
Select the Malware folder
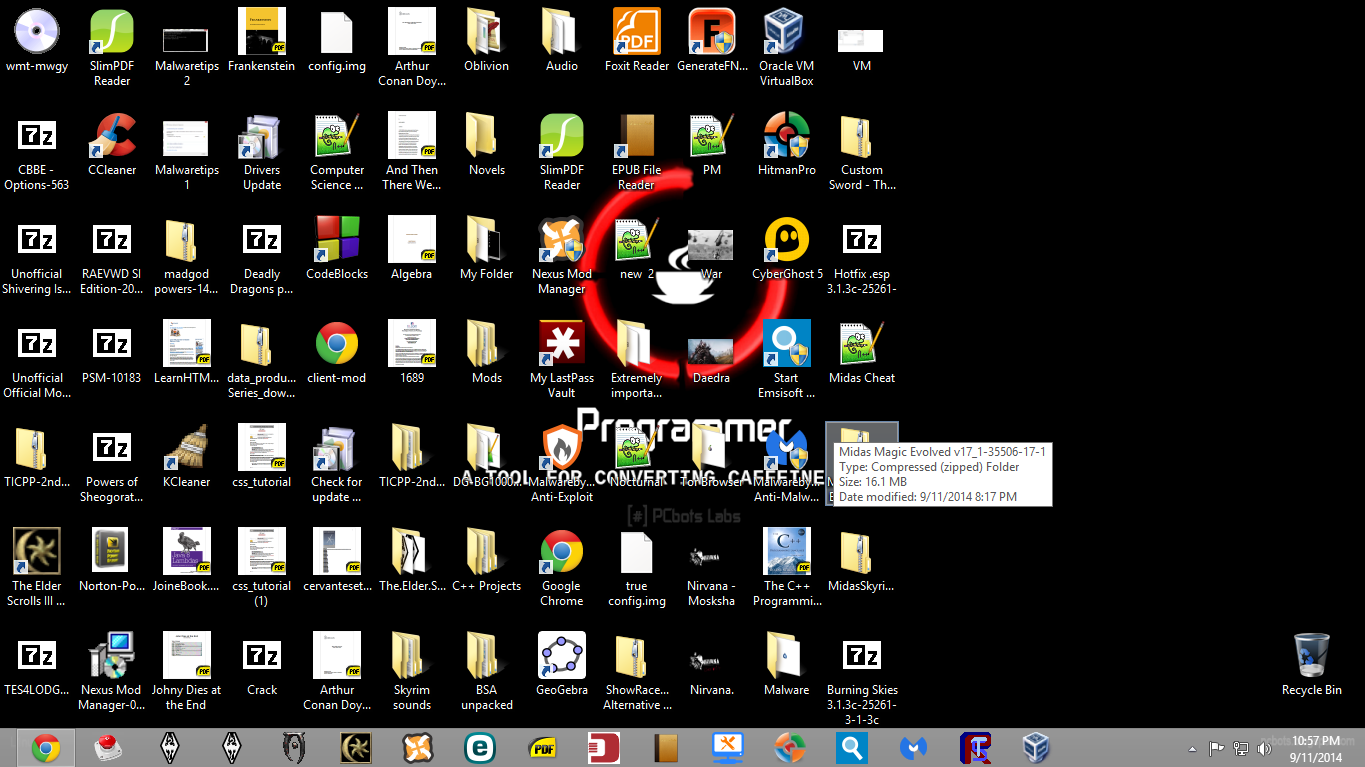tap(787, 663)
